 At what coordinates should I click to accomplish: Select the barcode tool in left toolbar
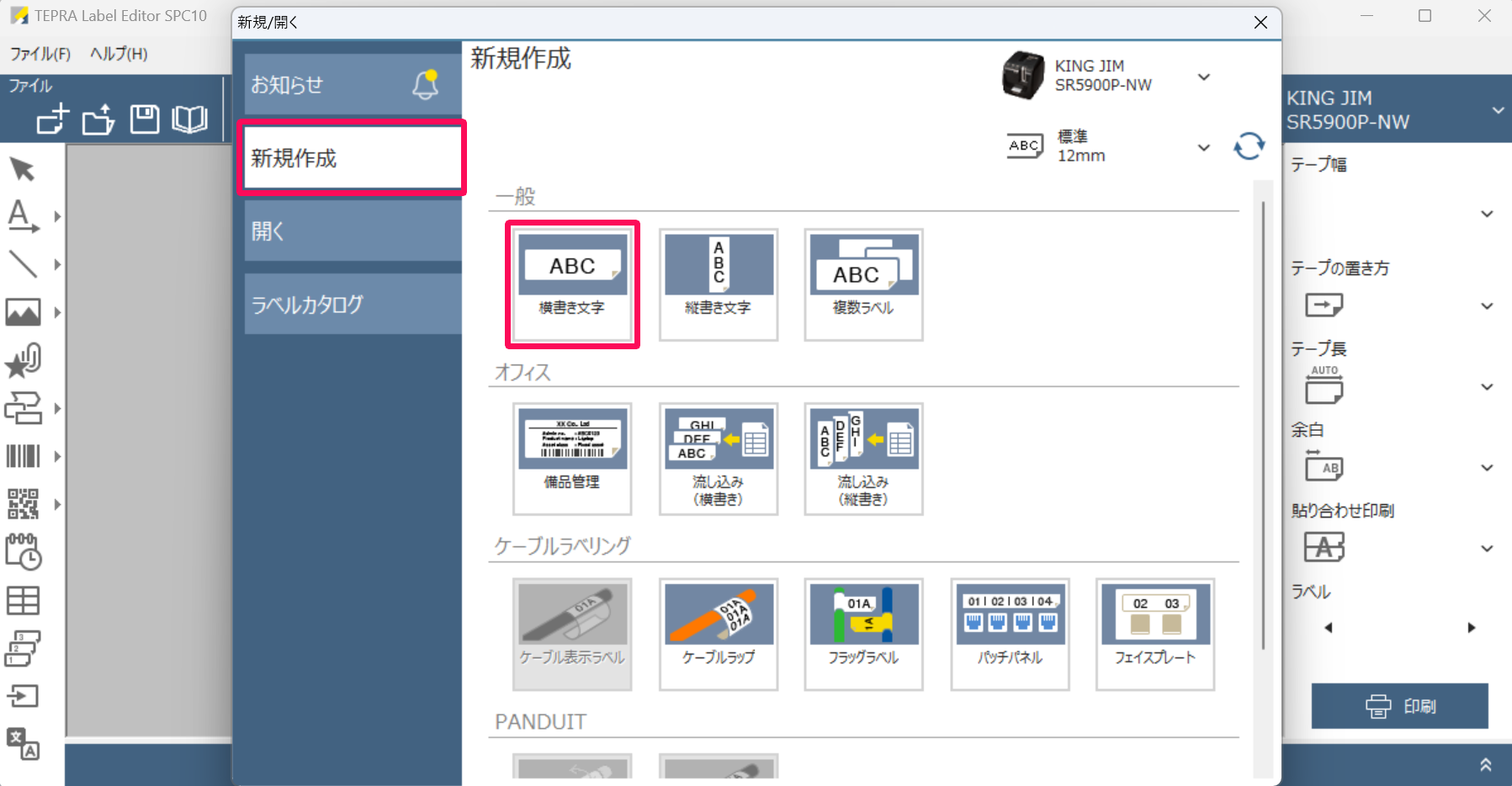[23, 456]
